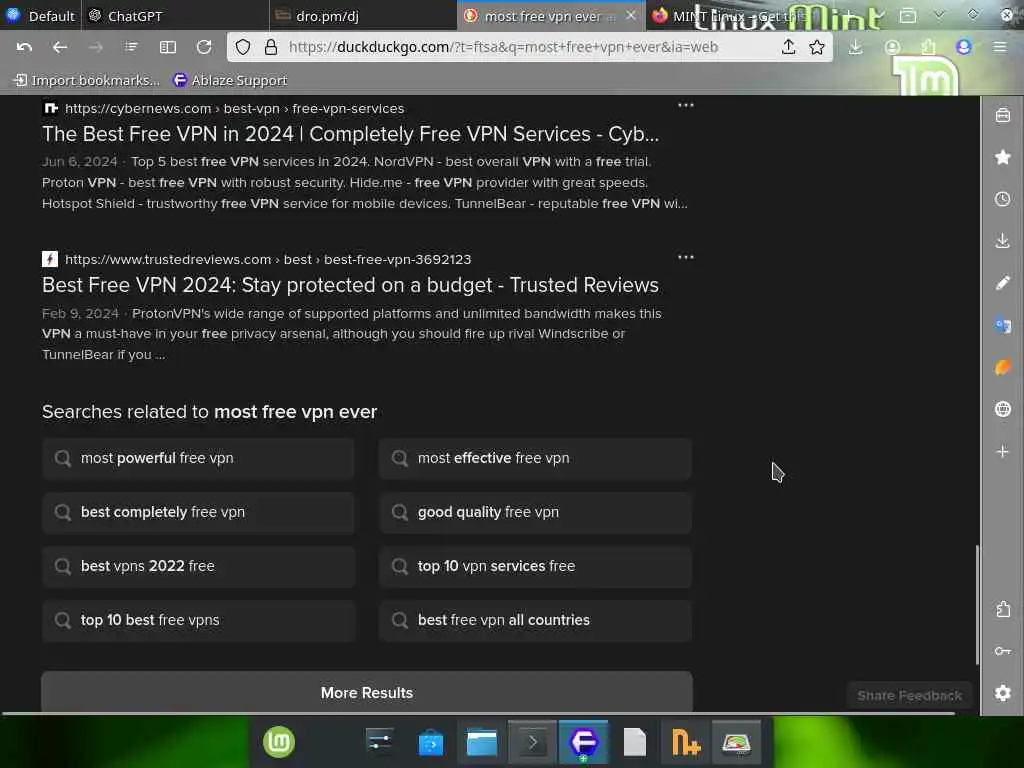Screen dimensions: 1024x768
Task: Search related 'most effective free vpn'
Action: (x=535, y=458)
